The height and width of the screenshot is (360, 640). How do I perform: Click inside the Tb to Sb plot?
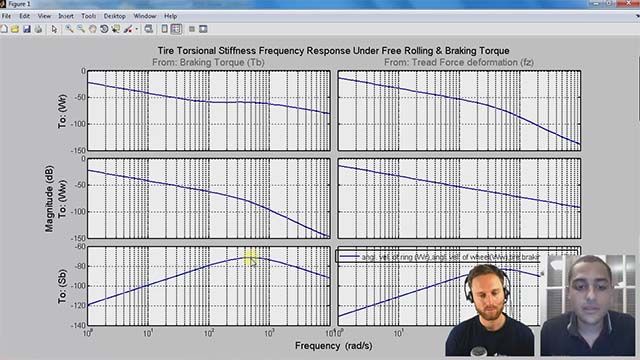click(209, 286)
